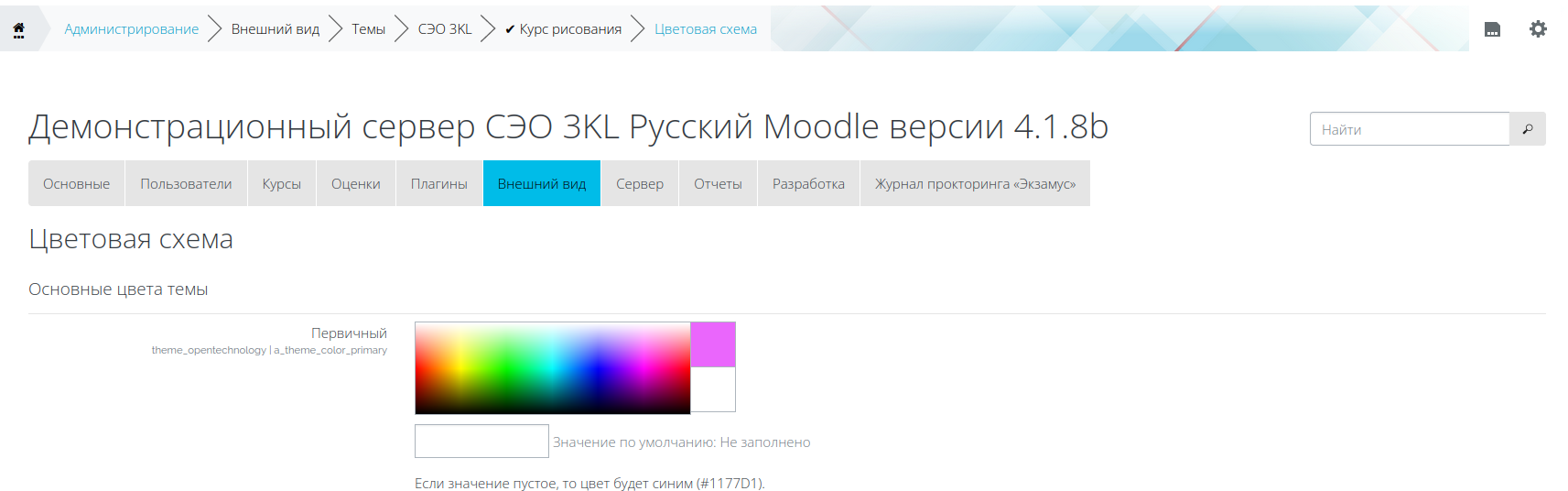Click Значение по умолчанию text
Viewport: 1568px width, 491px height.
pyautogui.click(x=682, y=442)
